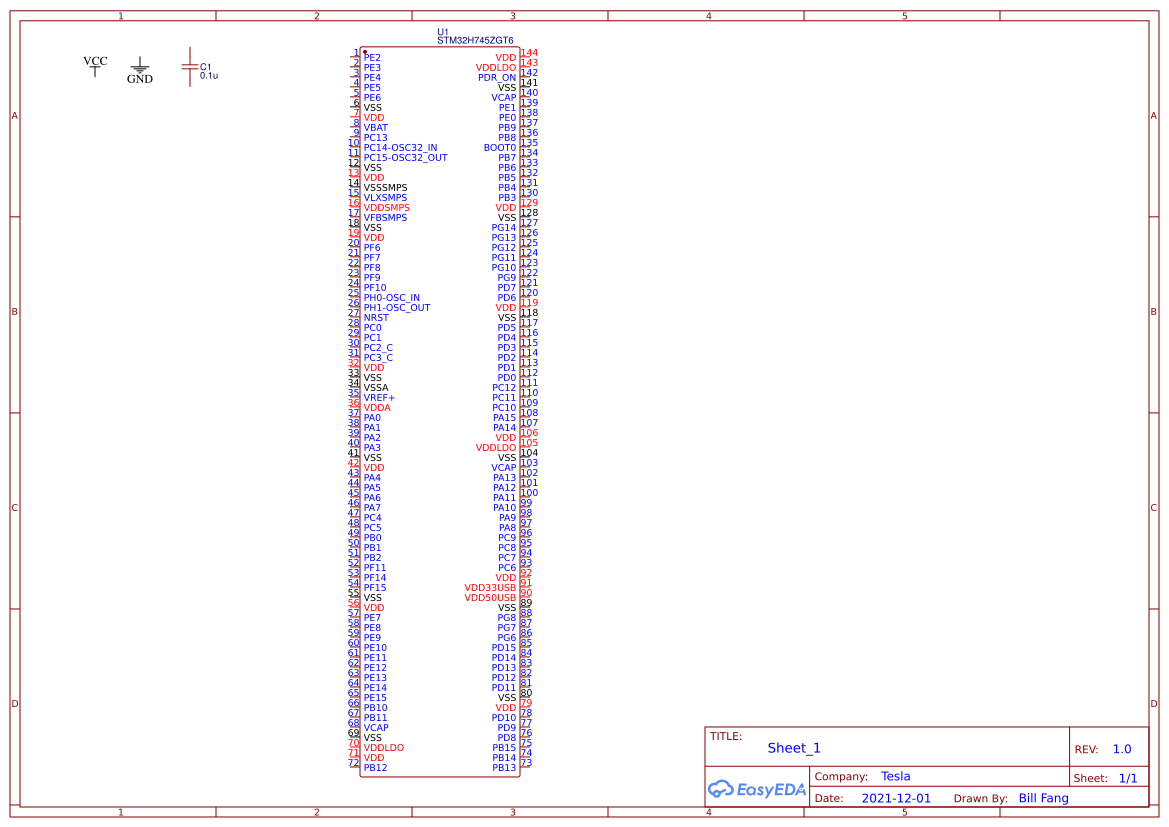Click the PB12 pin label
The image size is (1169, 827).
tap(376, 767)
